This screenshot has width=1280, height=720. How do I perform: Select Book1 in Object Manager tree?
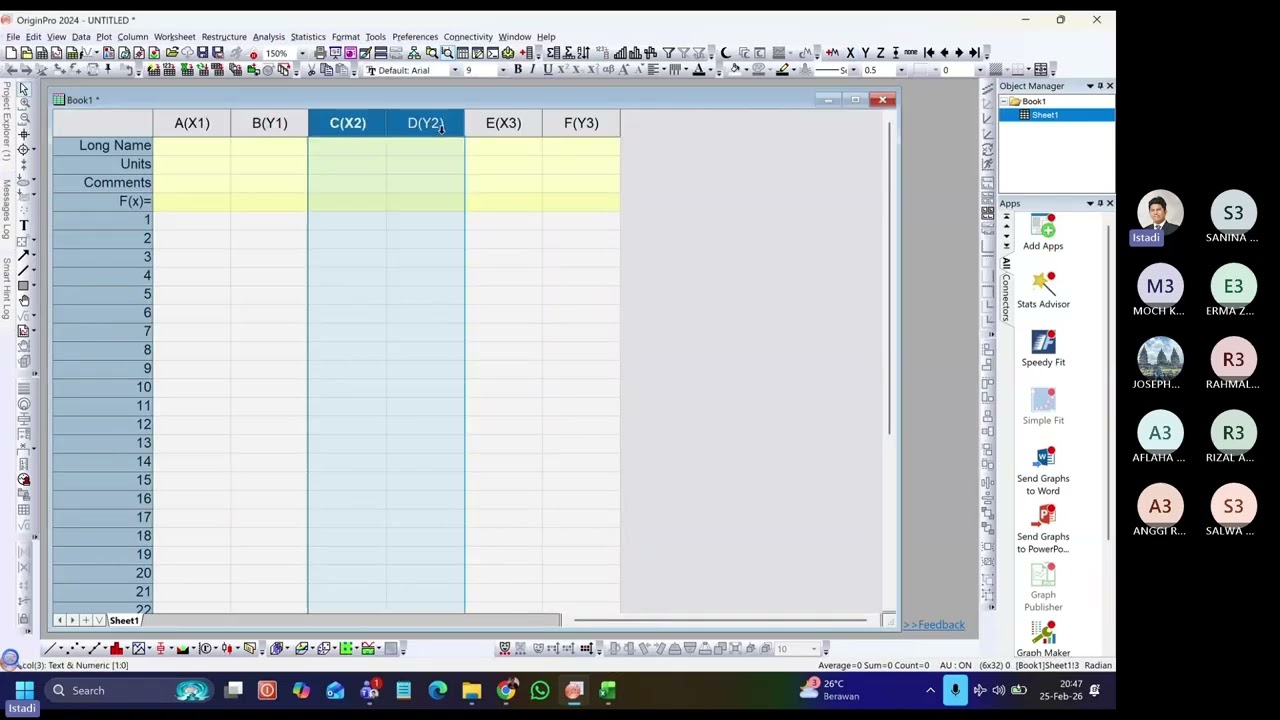point(1033,101)
